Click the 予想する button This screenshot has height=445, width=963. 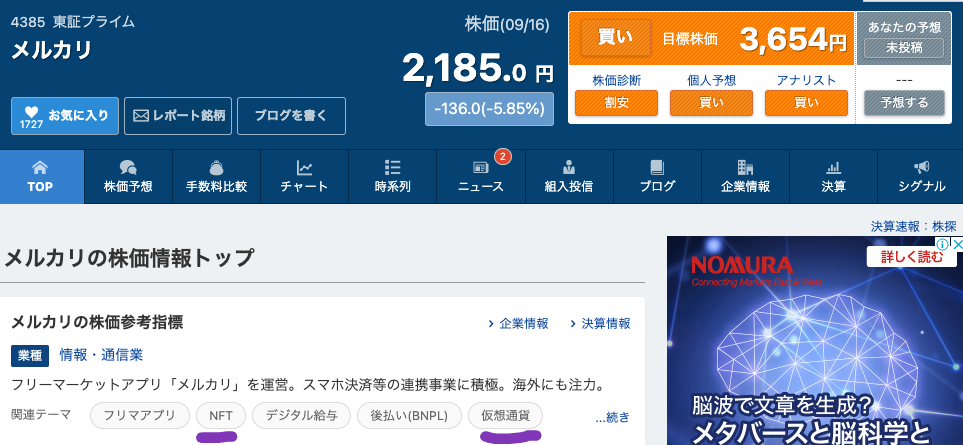tap(904, 103)
